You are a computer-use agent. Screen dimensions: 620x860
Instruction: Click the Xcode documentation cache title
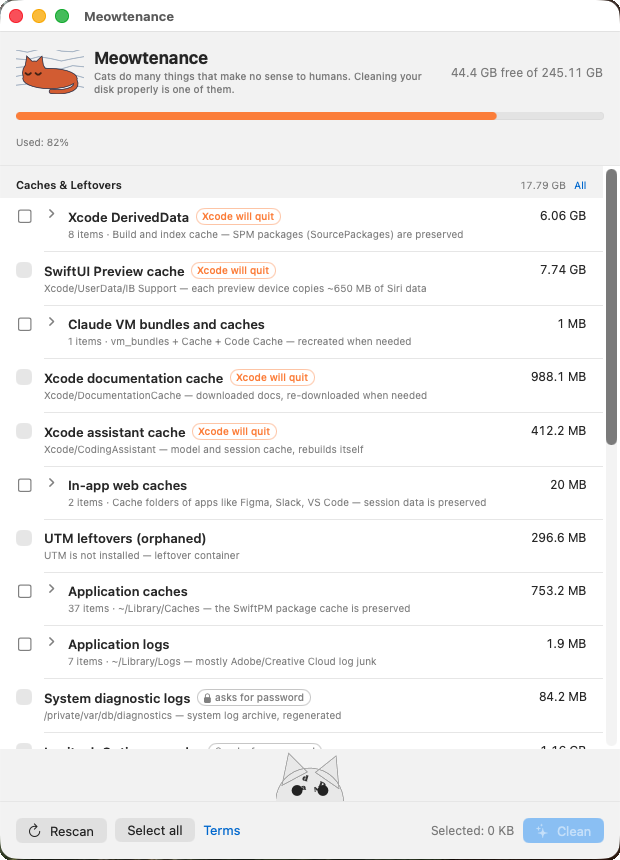coord(133,378)
